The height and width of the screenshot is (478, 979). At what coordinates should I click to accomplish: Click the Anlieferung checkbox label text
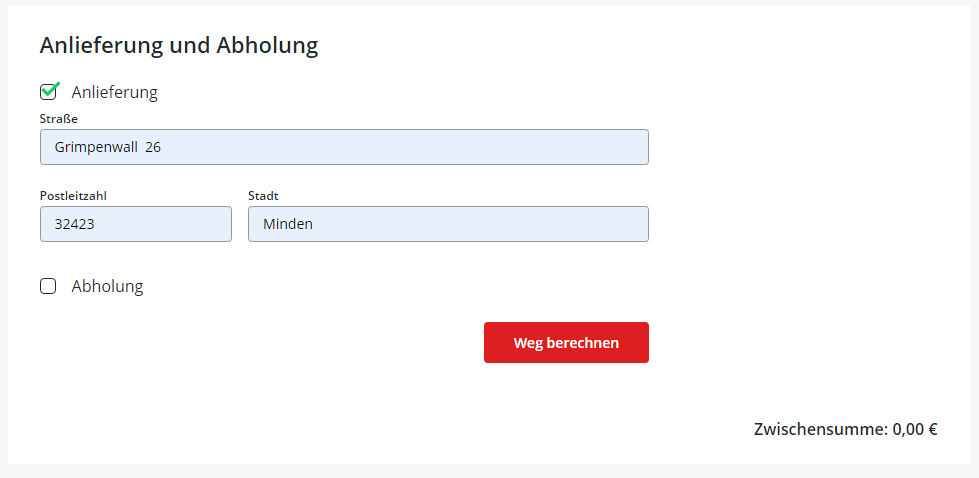[x=115, y=93]
